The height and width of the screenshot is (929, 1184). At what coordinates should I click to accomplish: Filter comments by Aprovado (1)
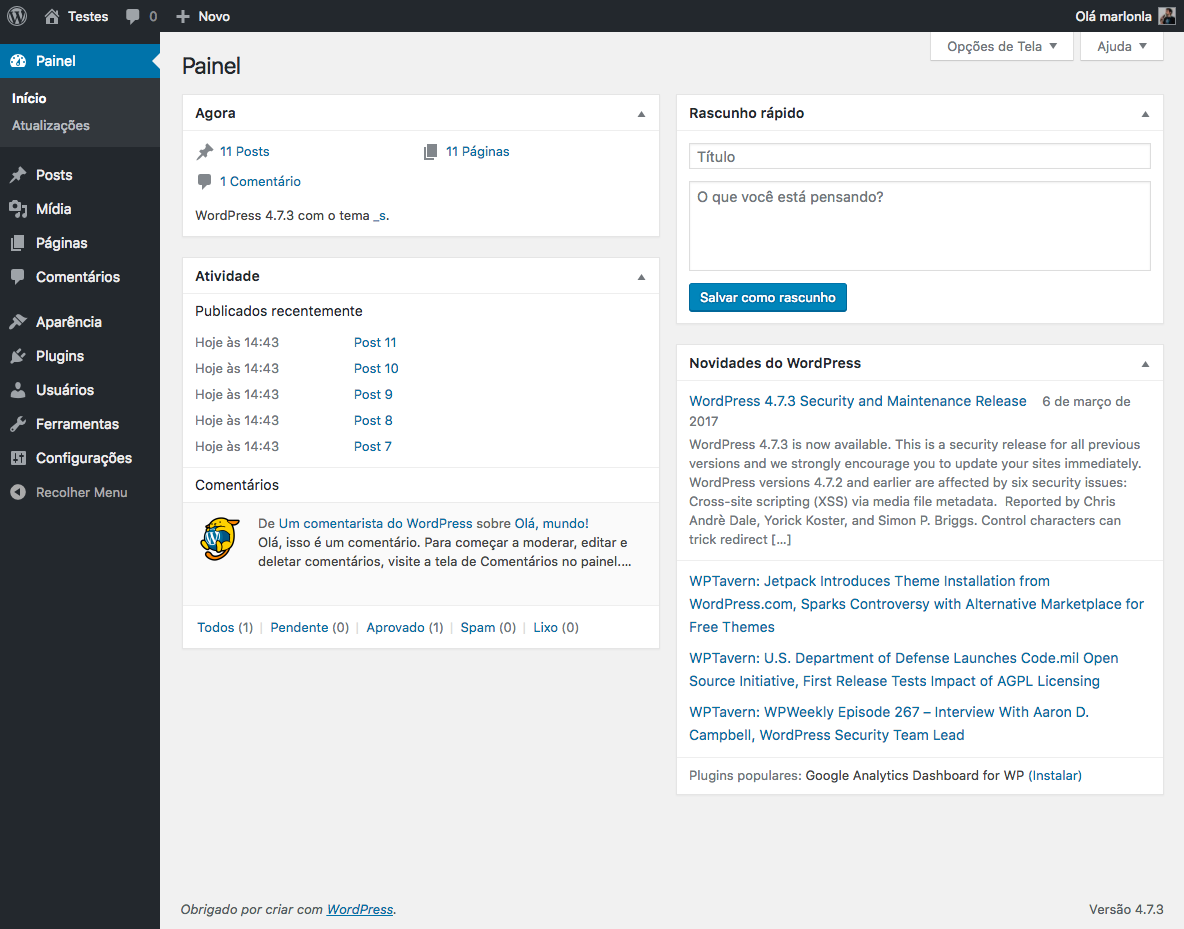pyautogui.click(x=405, y=628)
